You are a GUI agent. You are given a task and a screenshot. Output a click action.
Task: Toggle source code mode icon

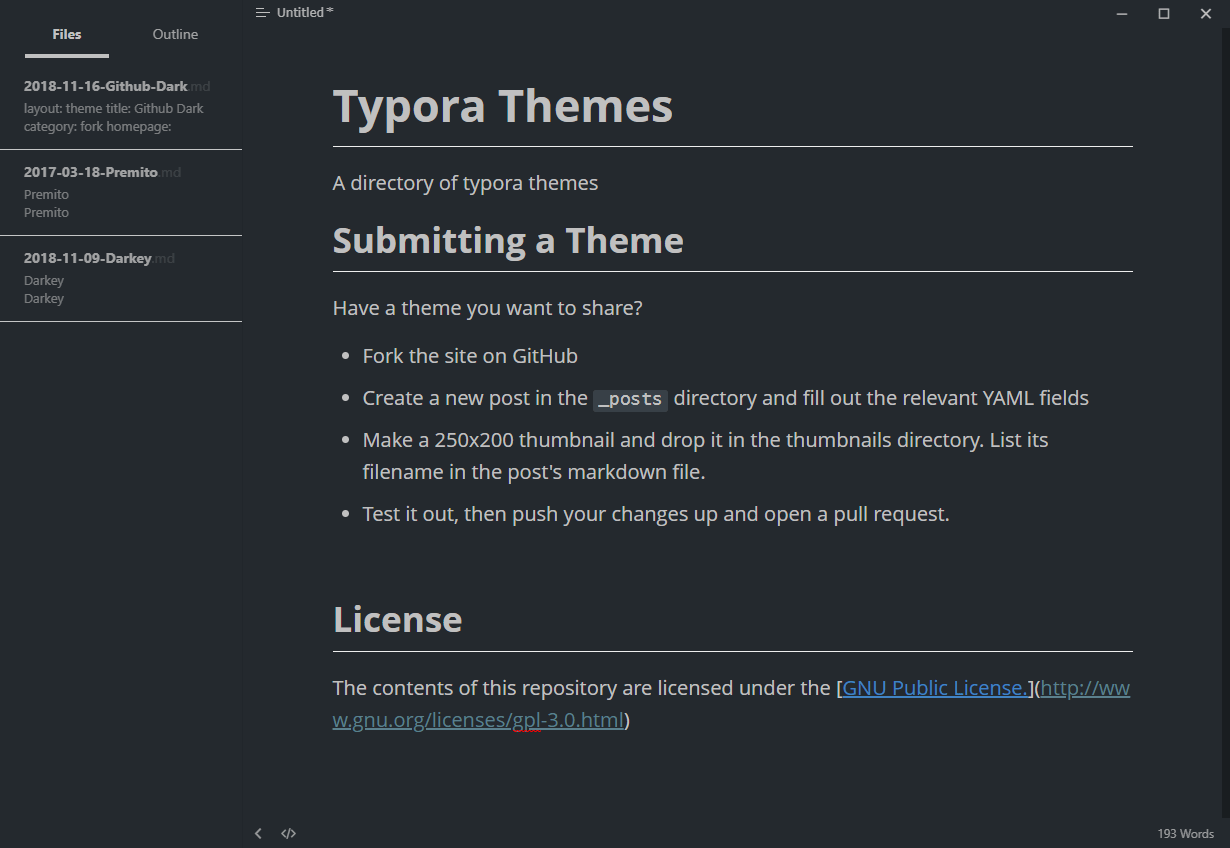point(288,833)
